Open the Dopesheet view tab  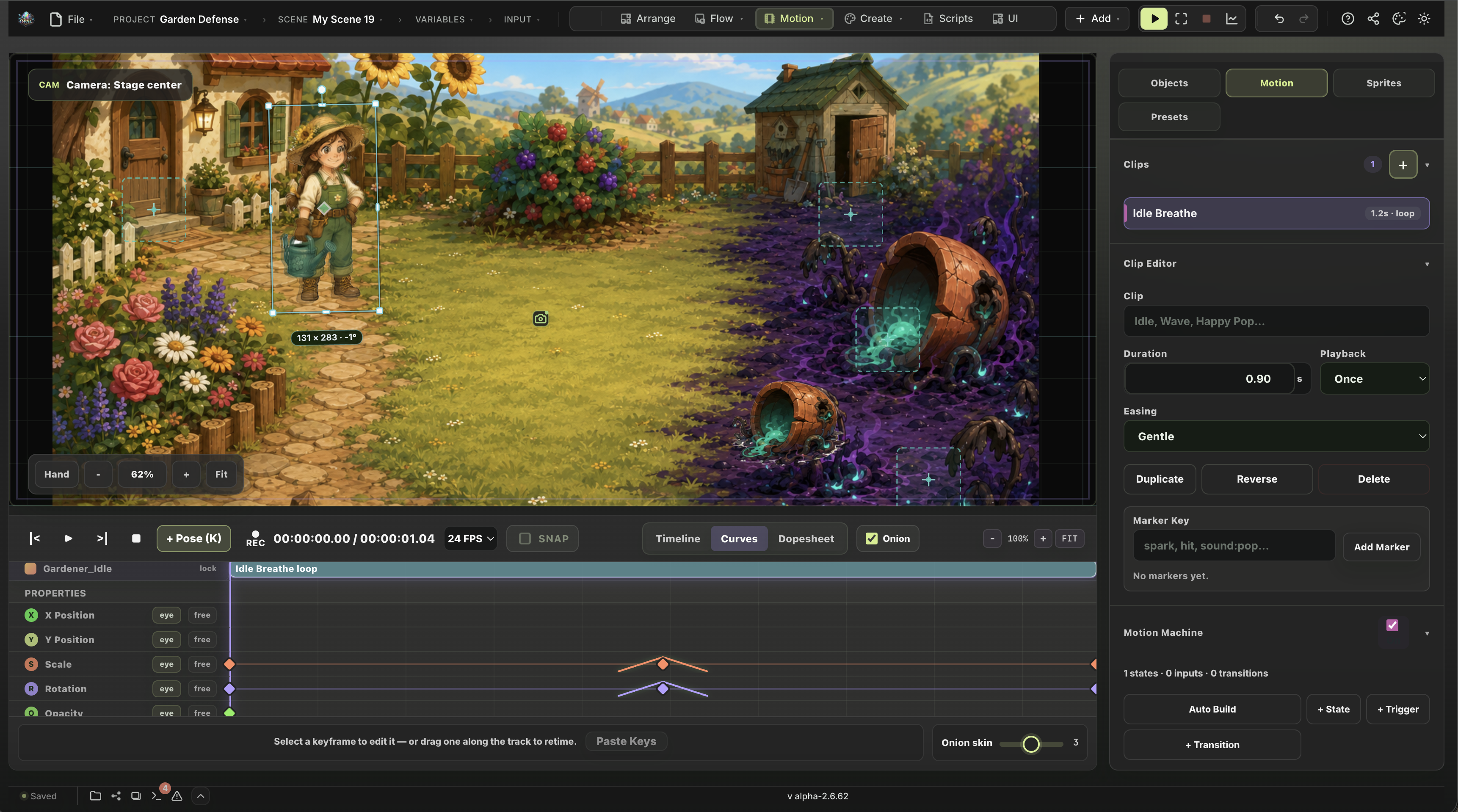[805, 538]
